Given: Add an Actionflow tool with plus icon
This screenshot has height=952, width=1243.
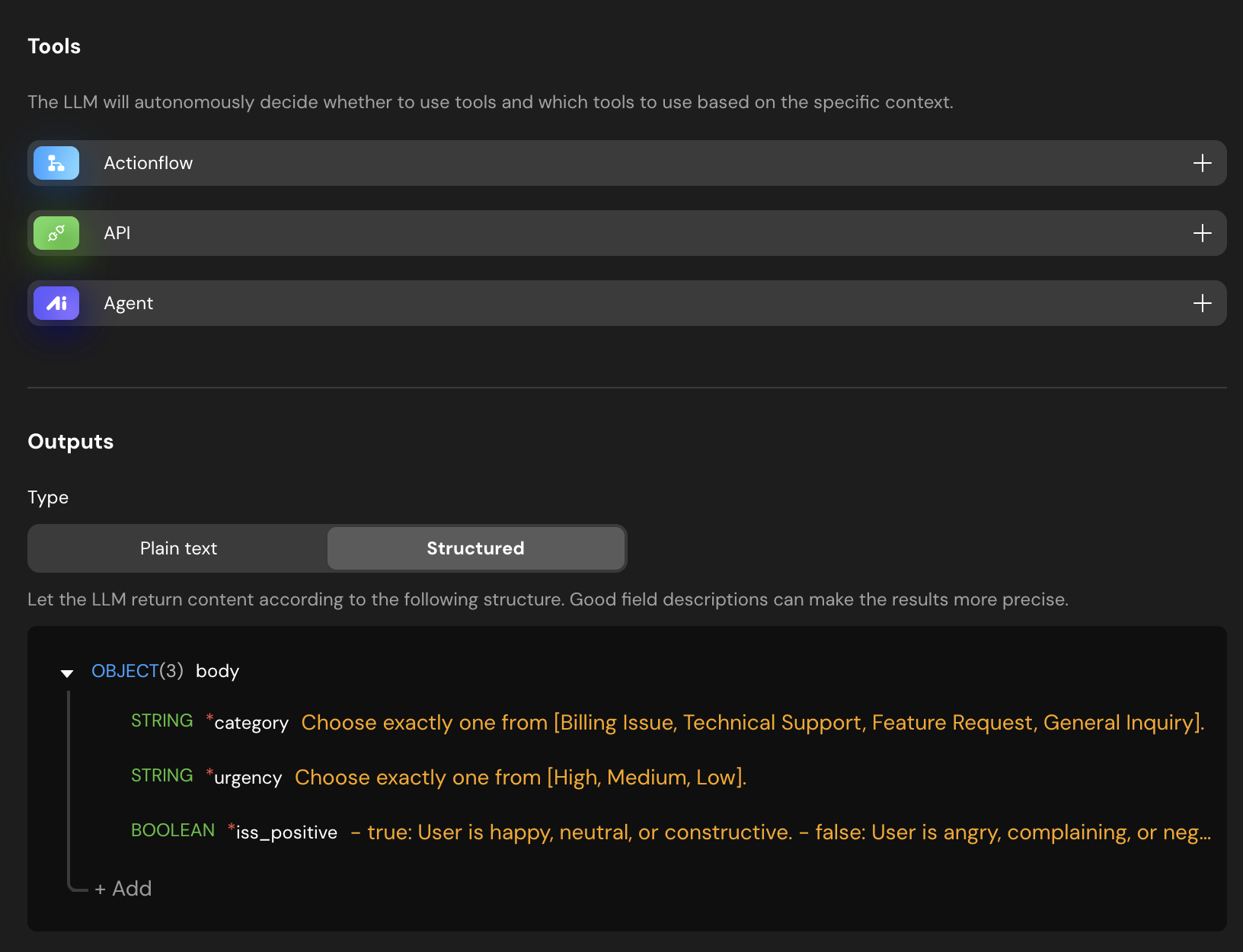Looking at the screenshot, I should tap(1202, 163).
